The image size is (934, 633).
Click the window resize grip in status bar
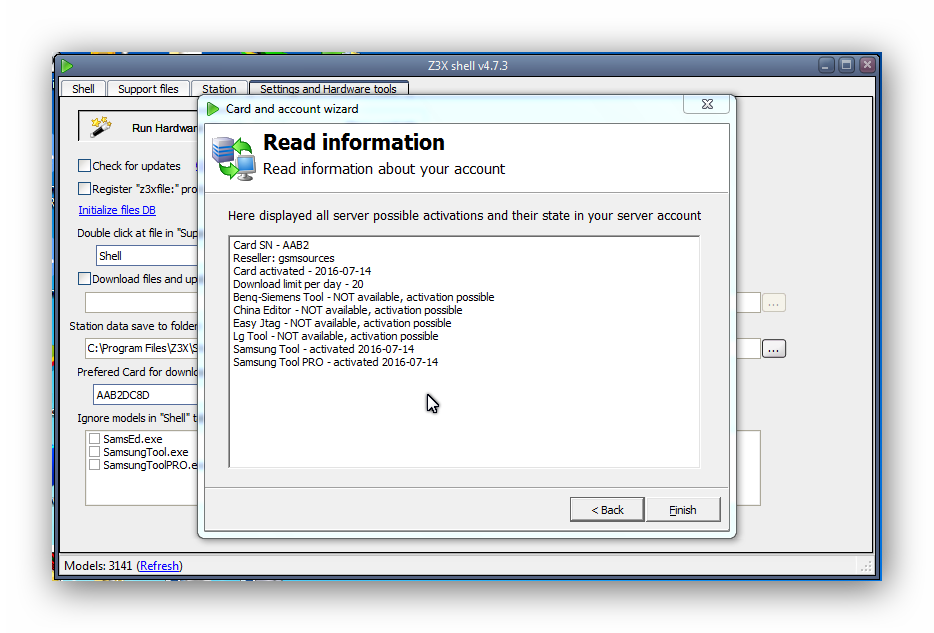(x=866, y=566)
